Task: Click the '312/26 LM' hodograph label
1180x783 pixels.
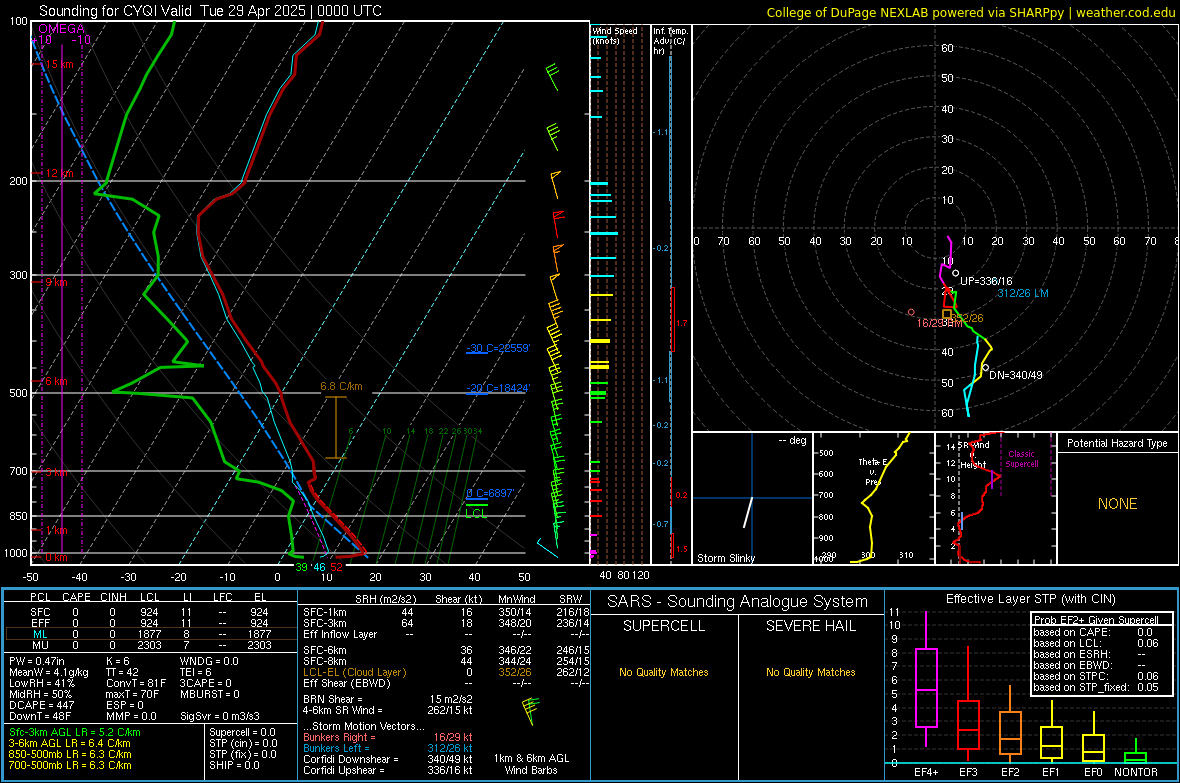Action: [1022, 293]
